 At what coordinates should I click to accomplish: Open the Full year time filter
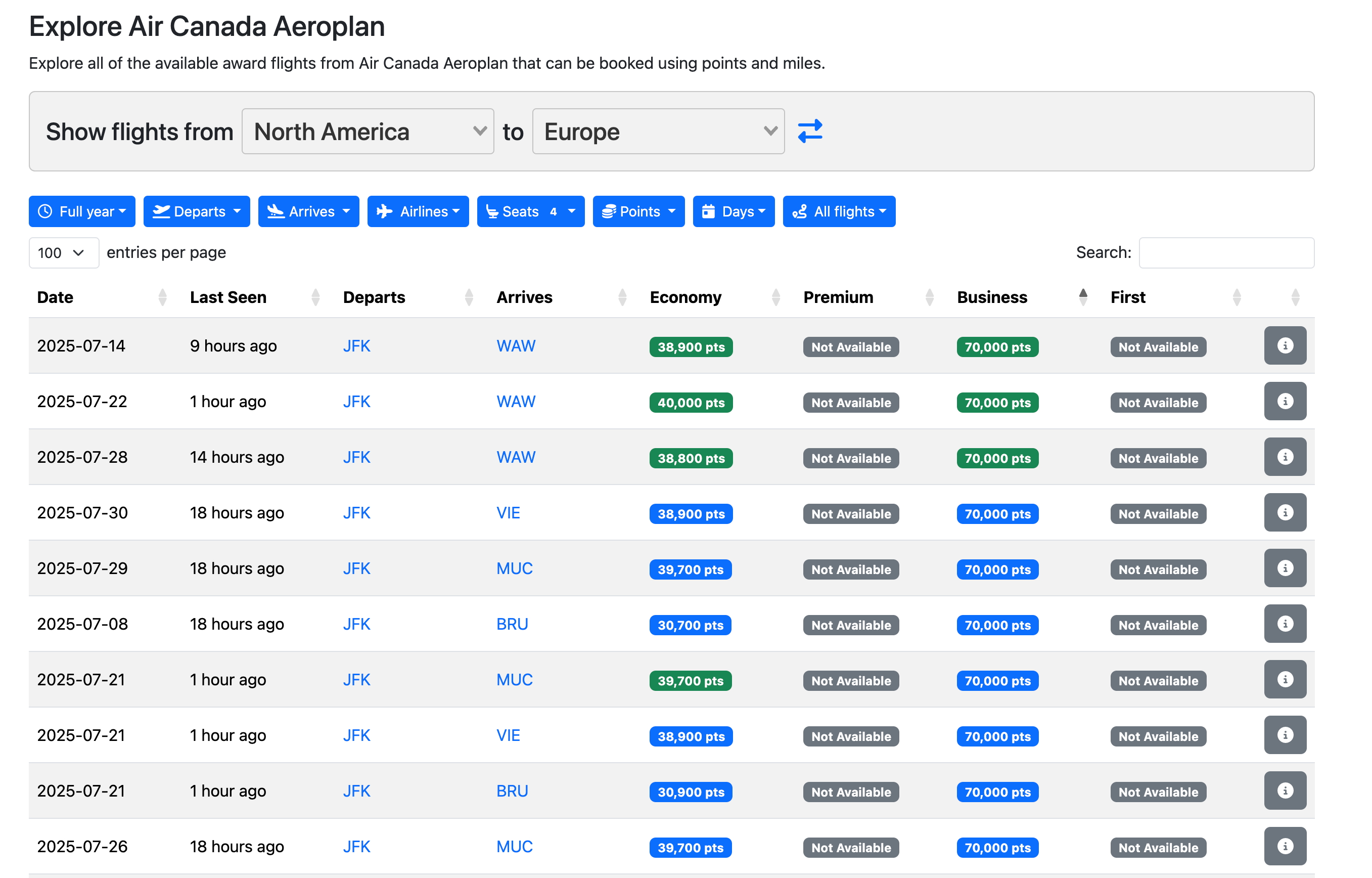(x=82, y=211)
